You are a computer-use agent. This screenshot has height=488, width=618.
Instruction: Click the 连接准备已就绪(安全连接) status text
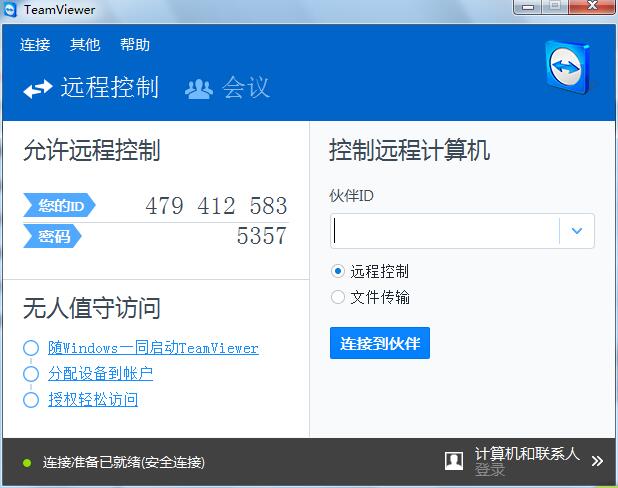[x=124, y=462]
